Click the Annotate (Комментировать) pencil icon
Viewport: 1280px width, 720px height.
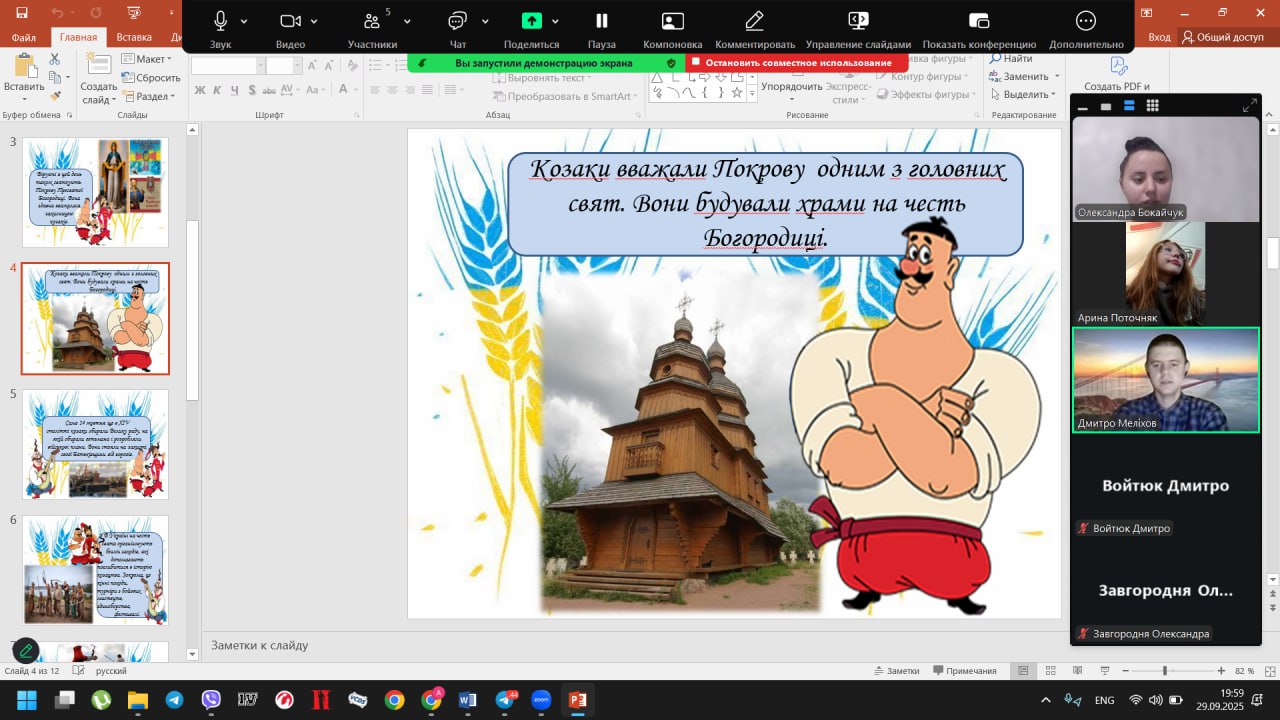(754, 21)
